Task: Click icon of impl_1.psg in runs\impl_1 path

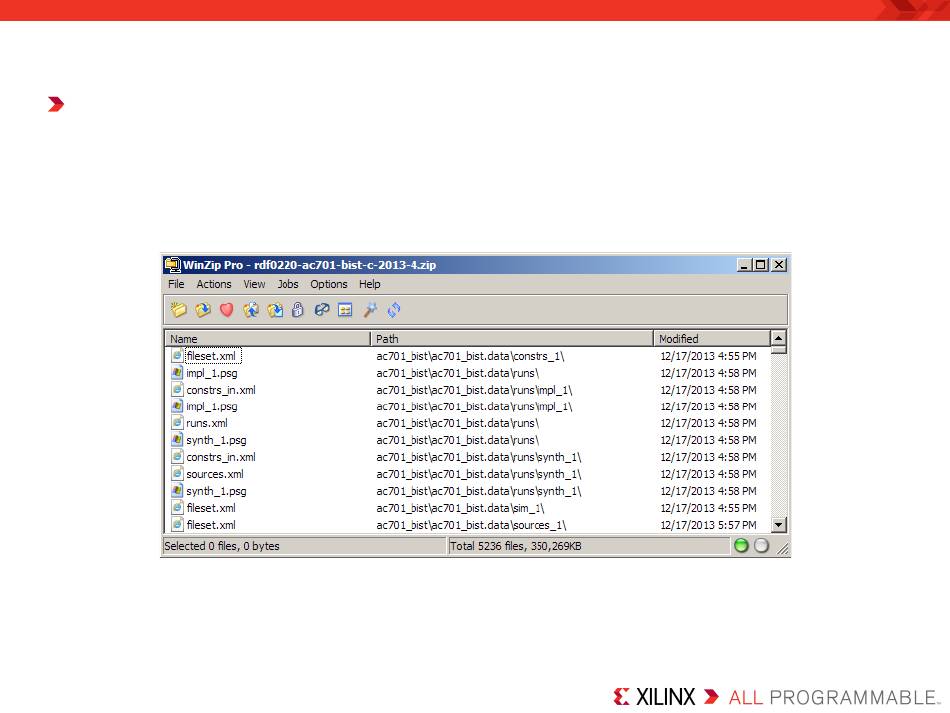Action: (177, 406)
